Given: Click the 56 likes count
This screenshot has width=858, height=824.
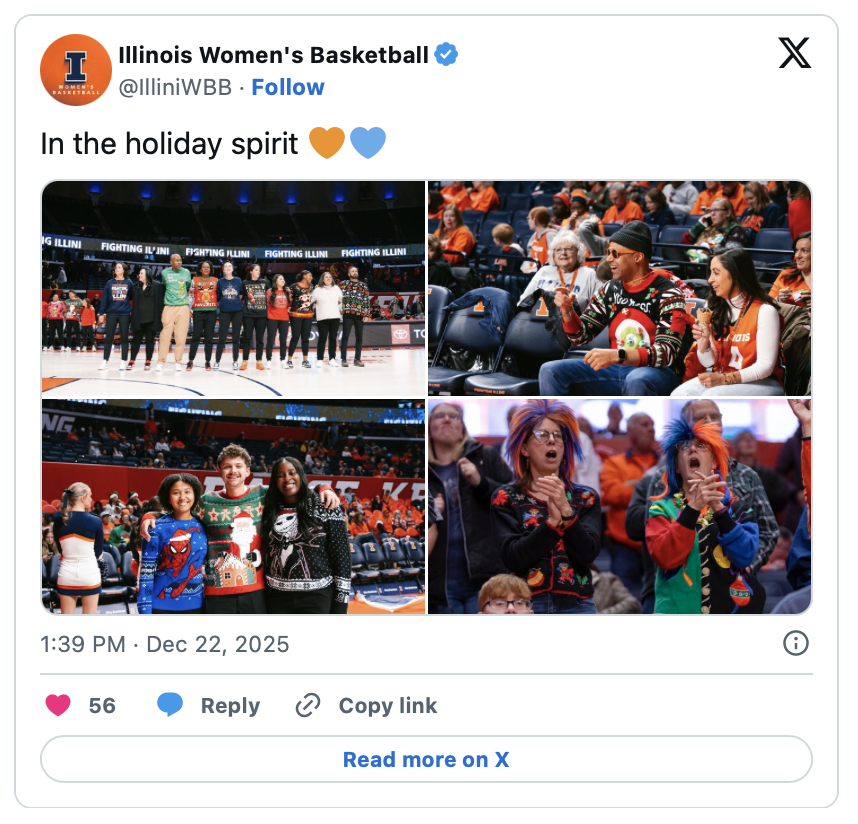Looking at the screenshot, I should [102, 706].
